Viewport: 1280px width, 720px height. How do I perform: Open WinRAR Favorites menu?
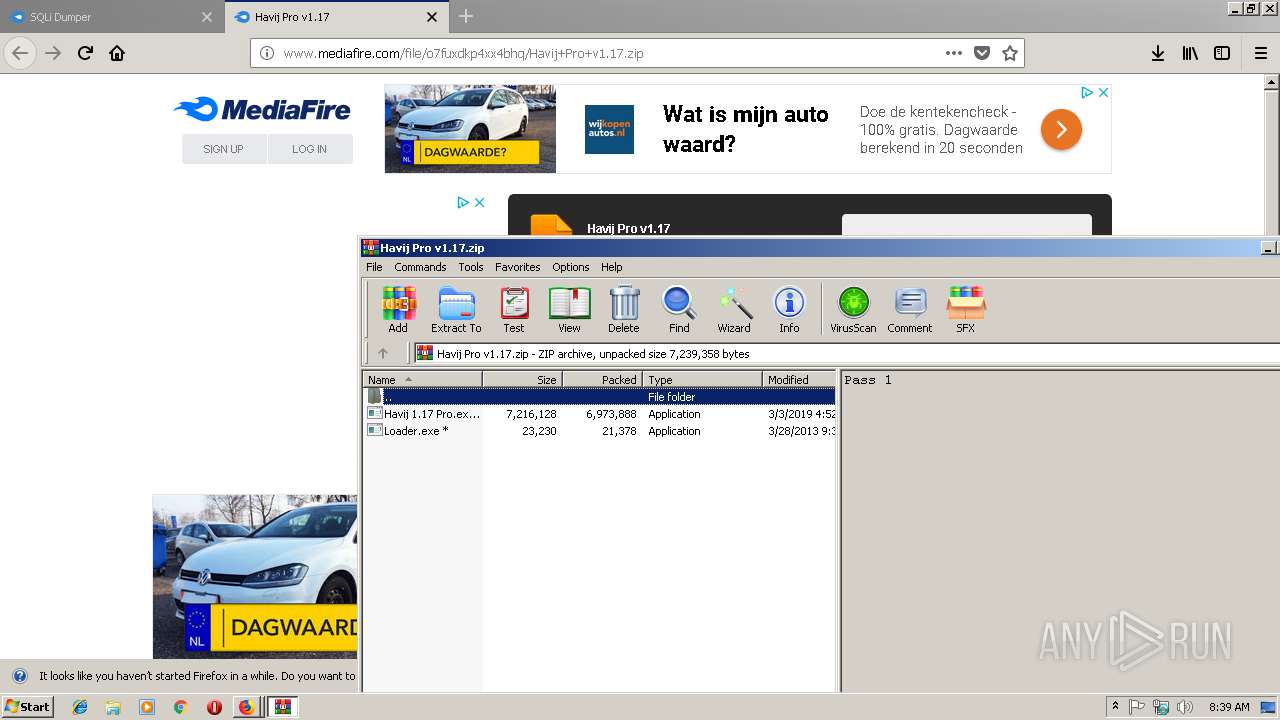[x=518, y=267]
